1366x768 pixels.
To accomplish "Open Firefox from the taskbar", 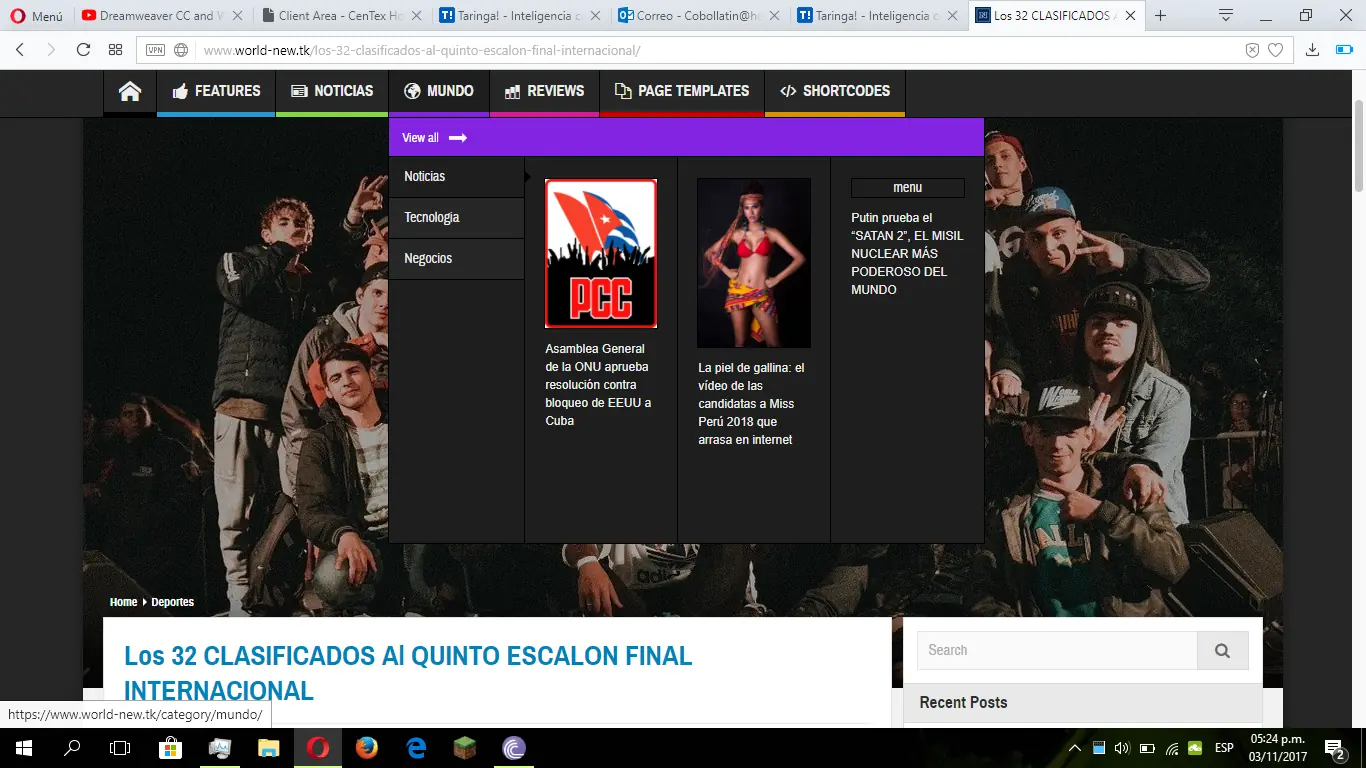I will [367, 747].
